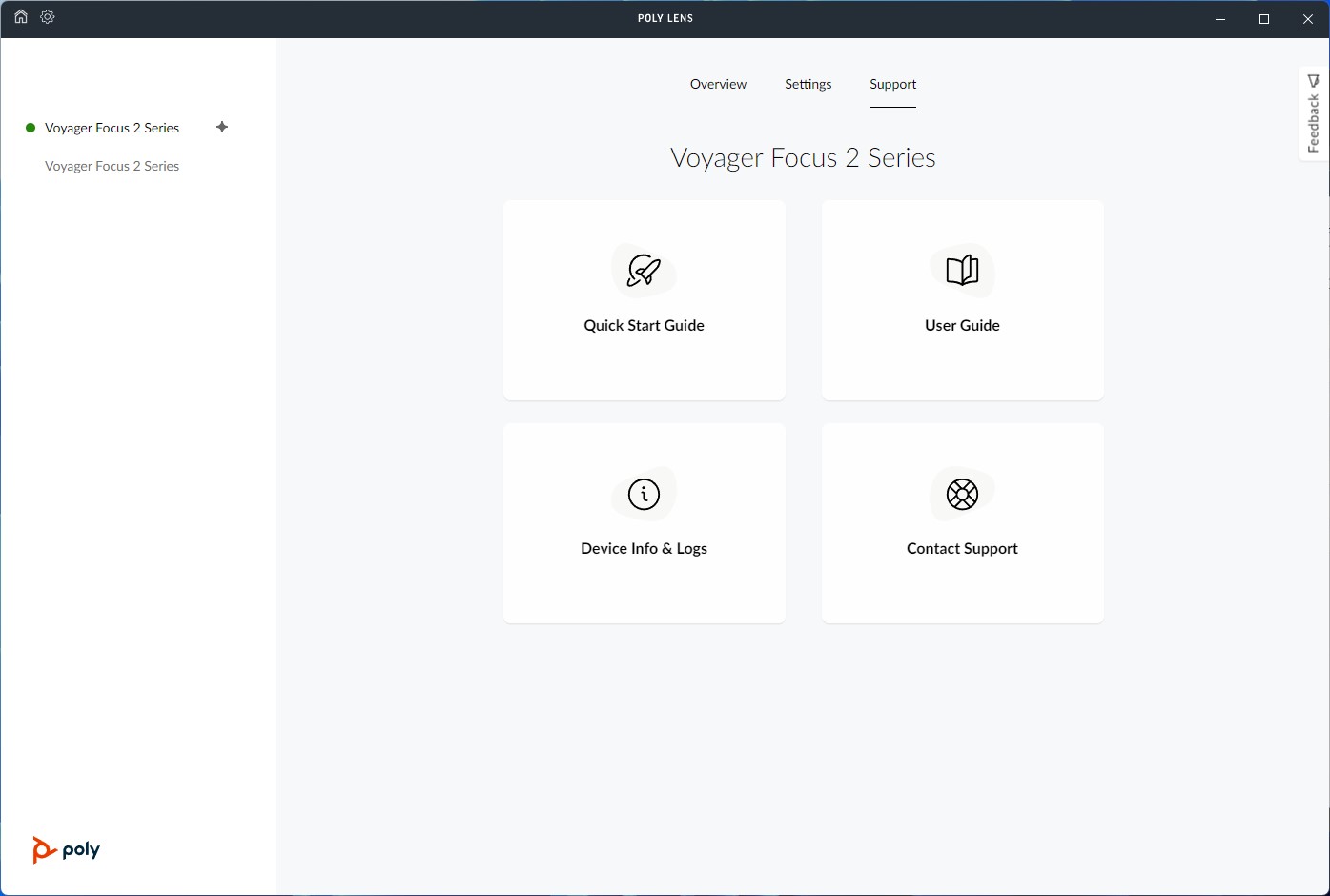The width and height of the screenshot is (1330, 896).
Task: Switch to the Overview tab
Action: (x=718, y=84)
